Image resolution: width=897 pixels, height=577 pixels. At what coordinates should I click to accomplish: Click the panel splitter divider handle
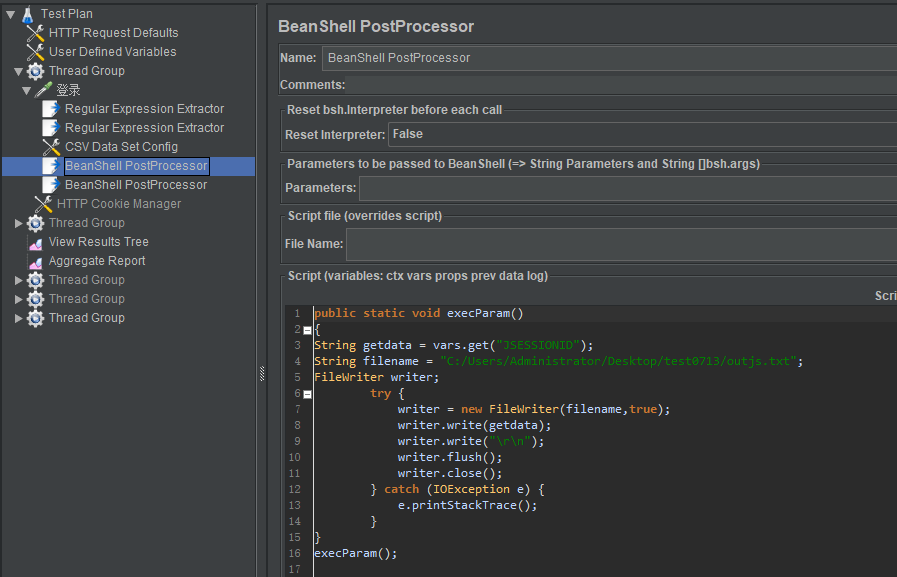click(262, 373)
